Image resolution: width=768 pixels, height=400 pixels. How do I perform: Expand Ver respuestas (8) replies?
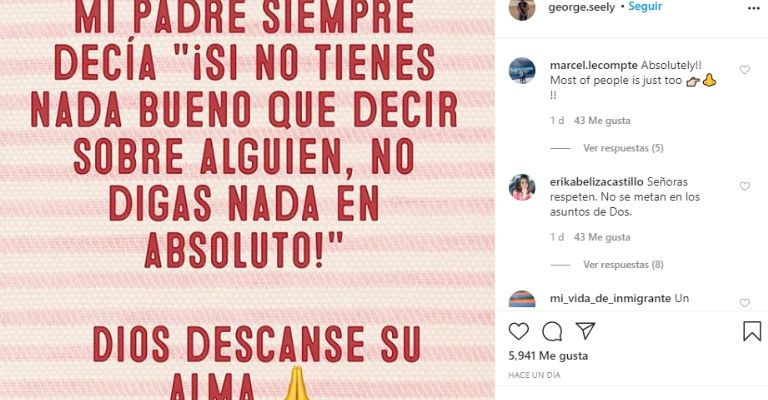[623, 264]
